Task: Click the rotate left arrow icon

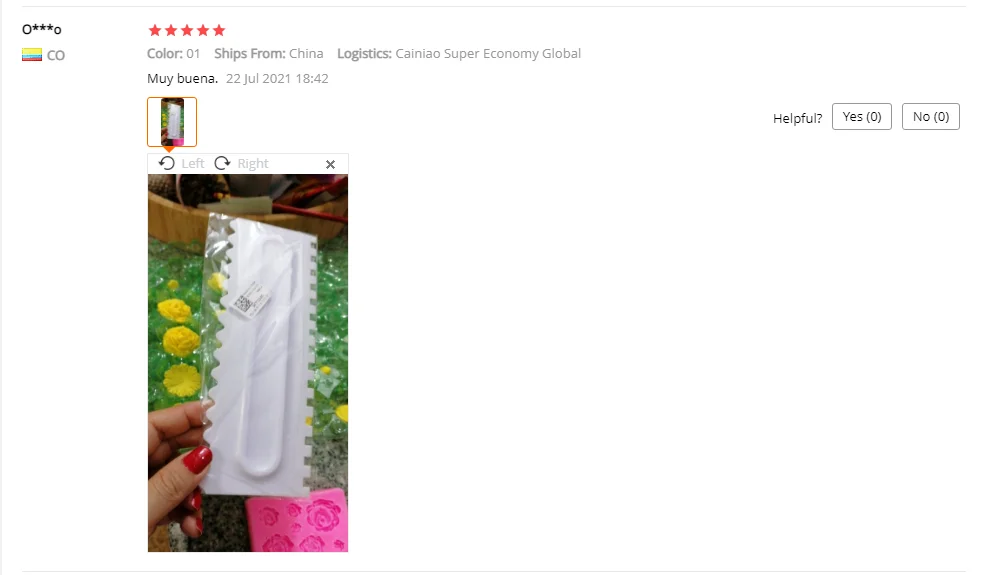Action: (x=166, y=163)
